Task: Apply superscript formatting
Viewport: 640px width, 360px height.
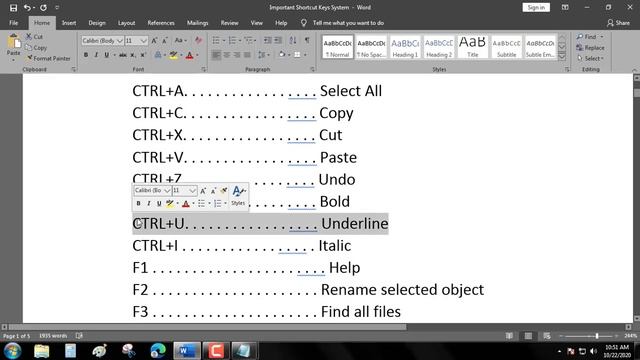Action: (143, 55)
